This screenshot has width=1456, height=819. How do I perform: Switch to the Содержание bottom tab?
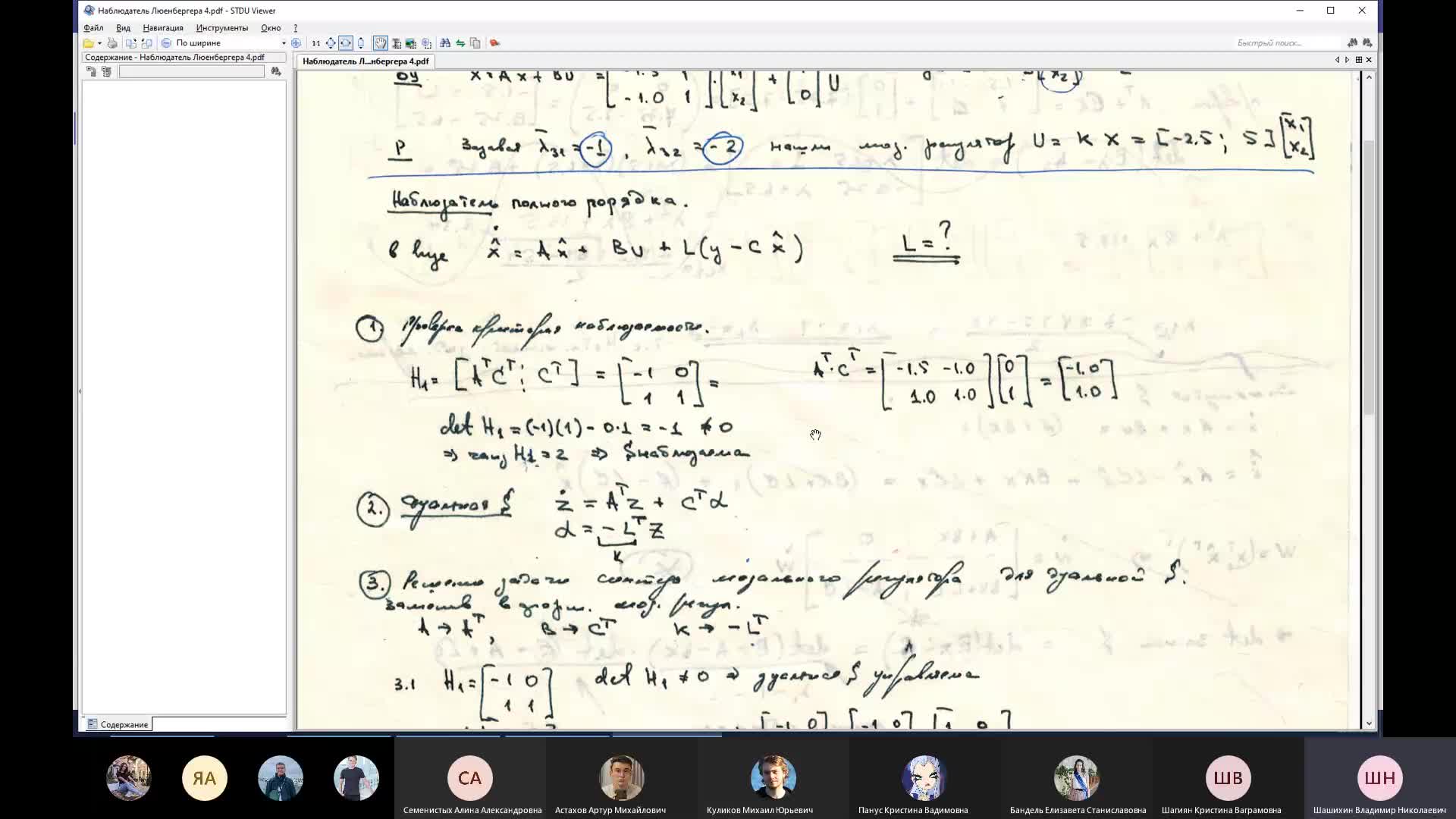[118, 724]
